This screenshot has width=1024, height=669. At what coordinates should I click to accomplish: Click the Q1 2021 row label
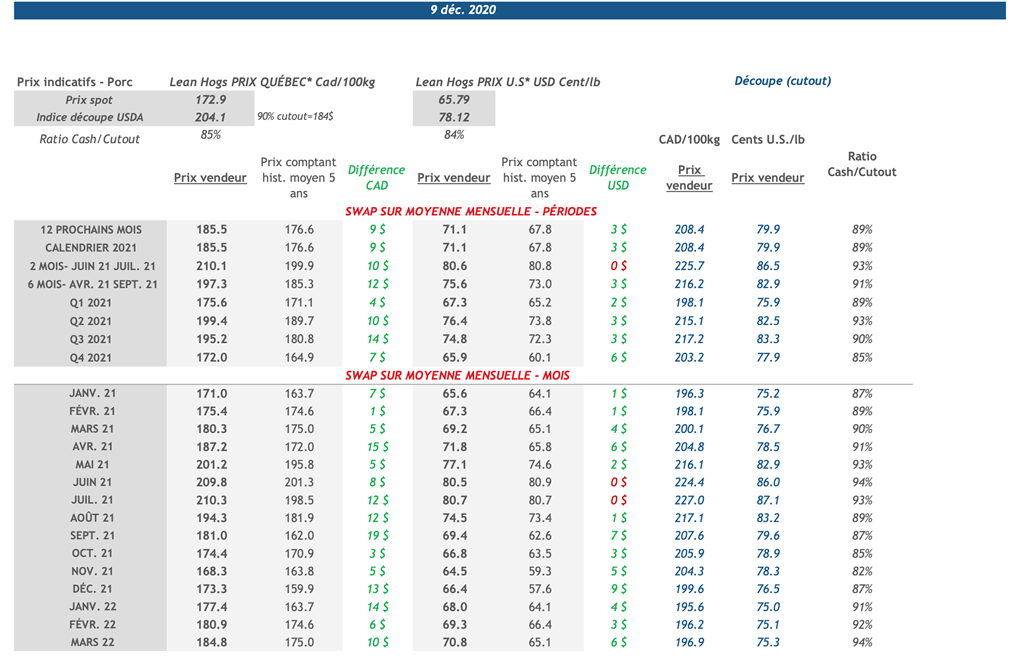pos(91,303)
